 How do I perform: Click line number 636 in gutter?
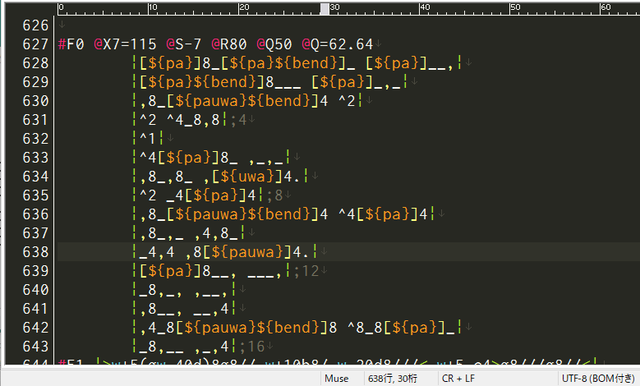36,214
